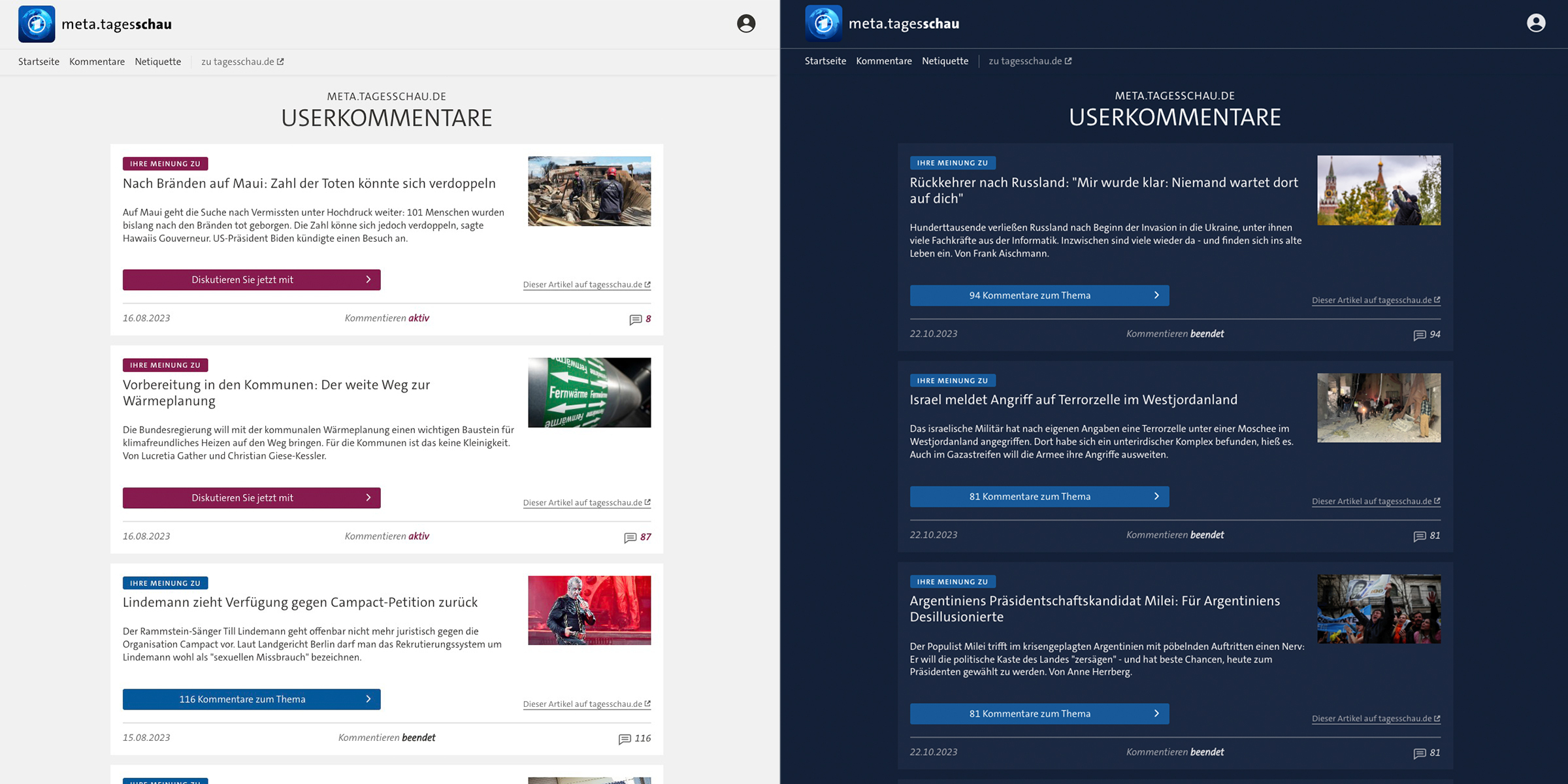Click the 'Kommentieren aktiv' status under the Maui article
Screen dimensions: 1568x784
pos(387,318)
